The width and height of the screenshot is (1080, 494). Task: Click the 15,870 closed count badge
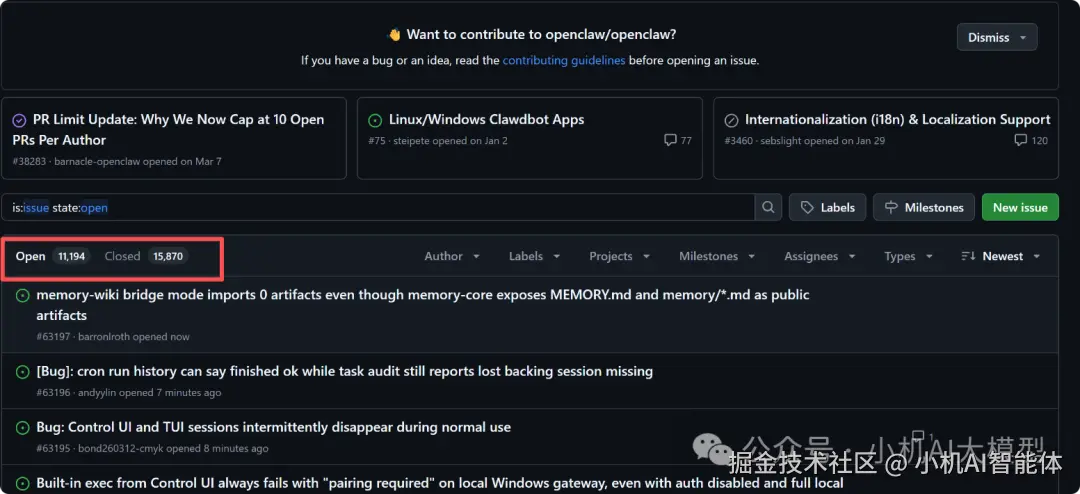(x=168, y=256)
